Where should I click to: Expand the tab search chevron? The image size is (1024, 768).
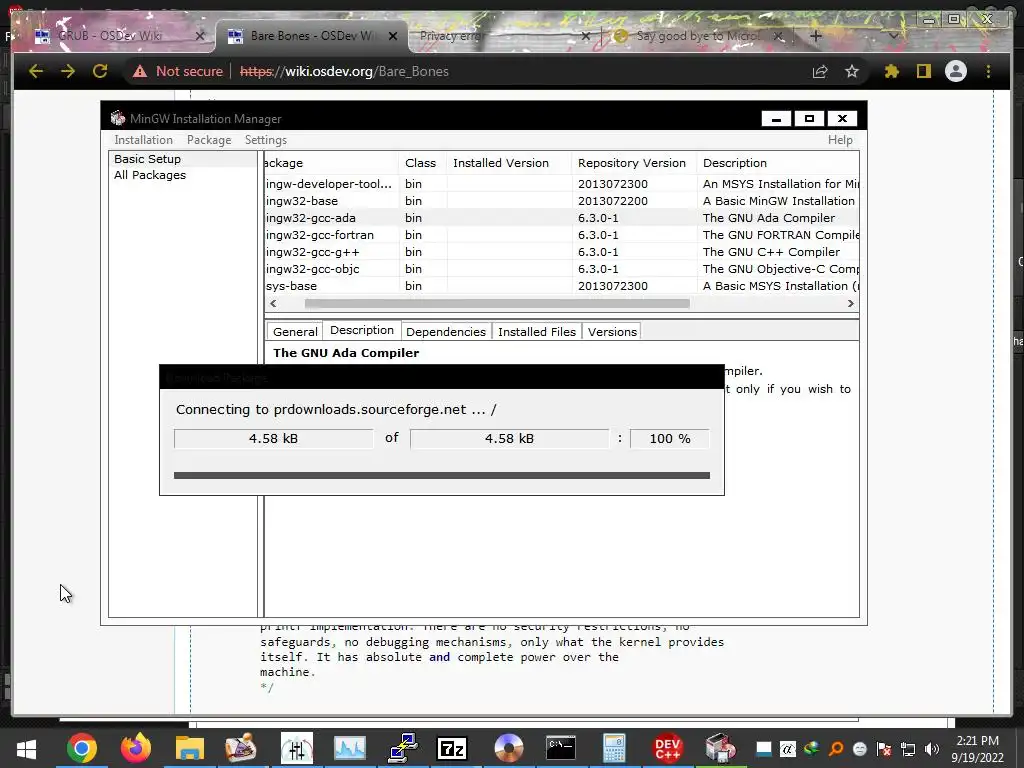click(893, 36)
